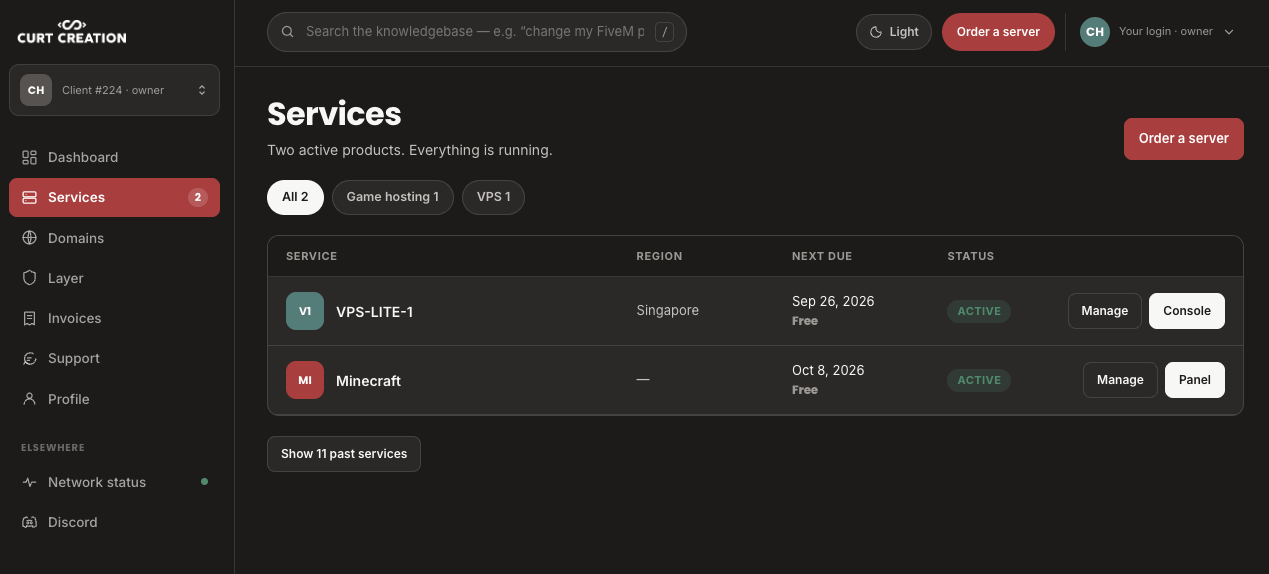Click the Services server icon in sidebar

[x=29, y=197]
